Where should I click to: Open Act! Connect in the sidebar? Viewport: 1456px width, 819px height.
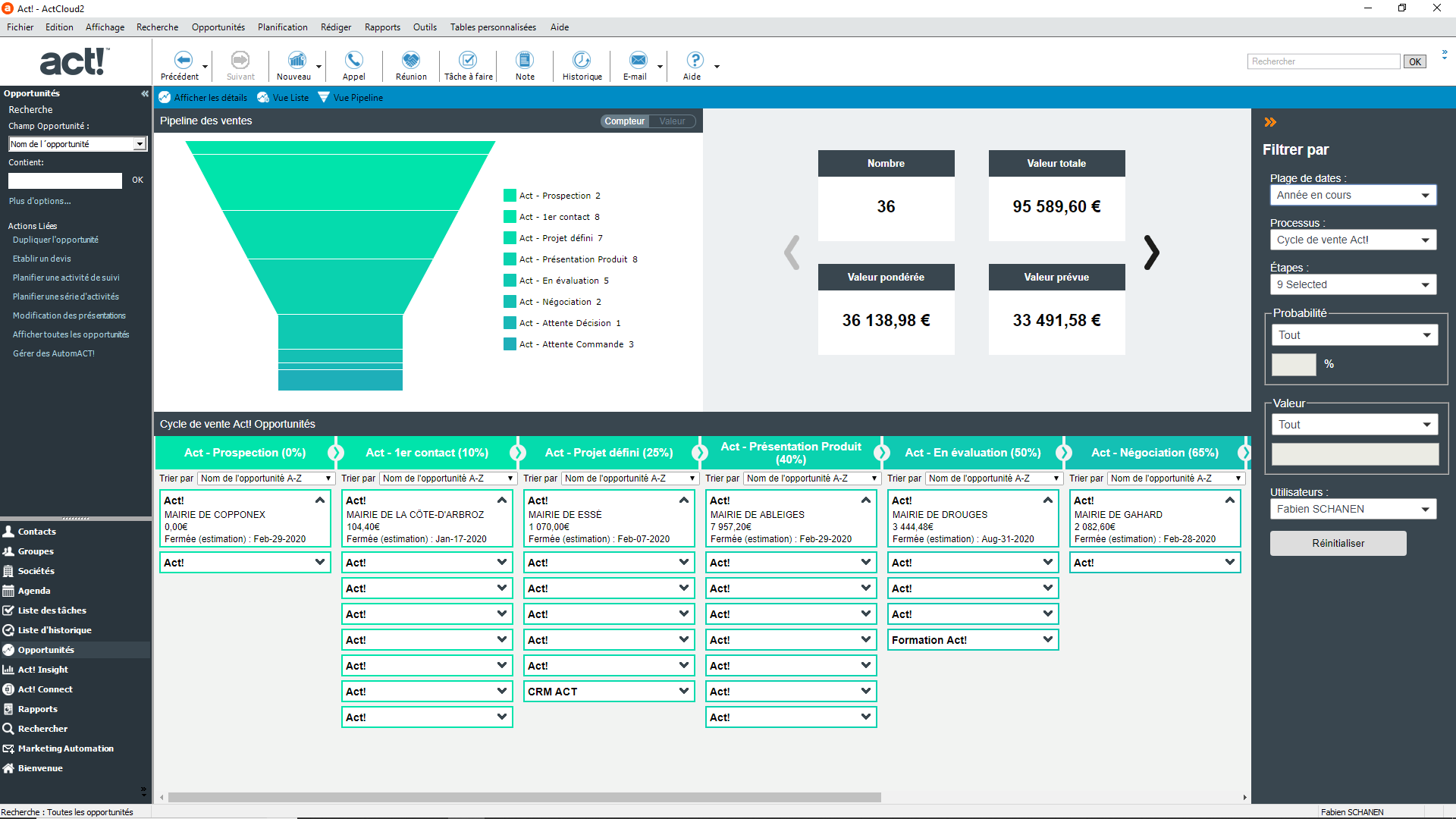point(45,689)
